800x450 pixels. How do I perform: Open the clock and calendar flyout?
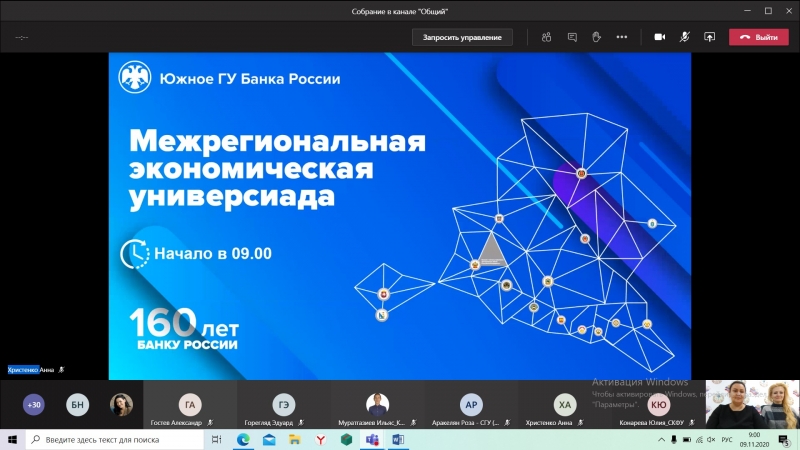pyautogui.click(x=754, y=440)
